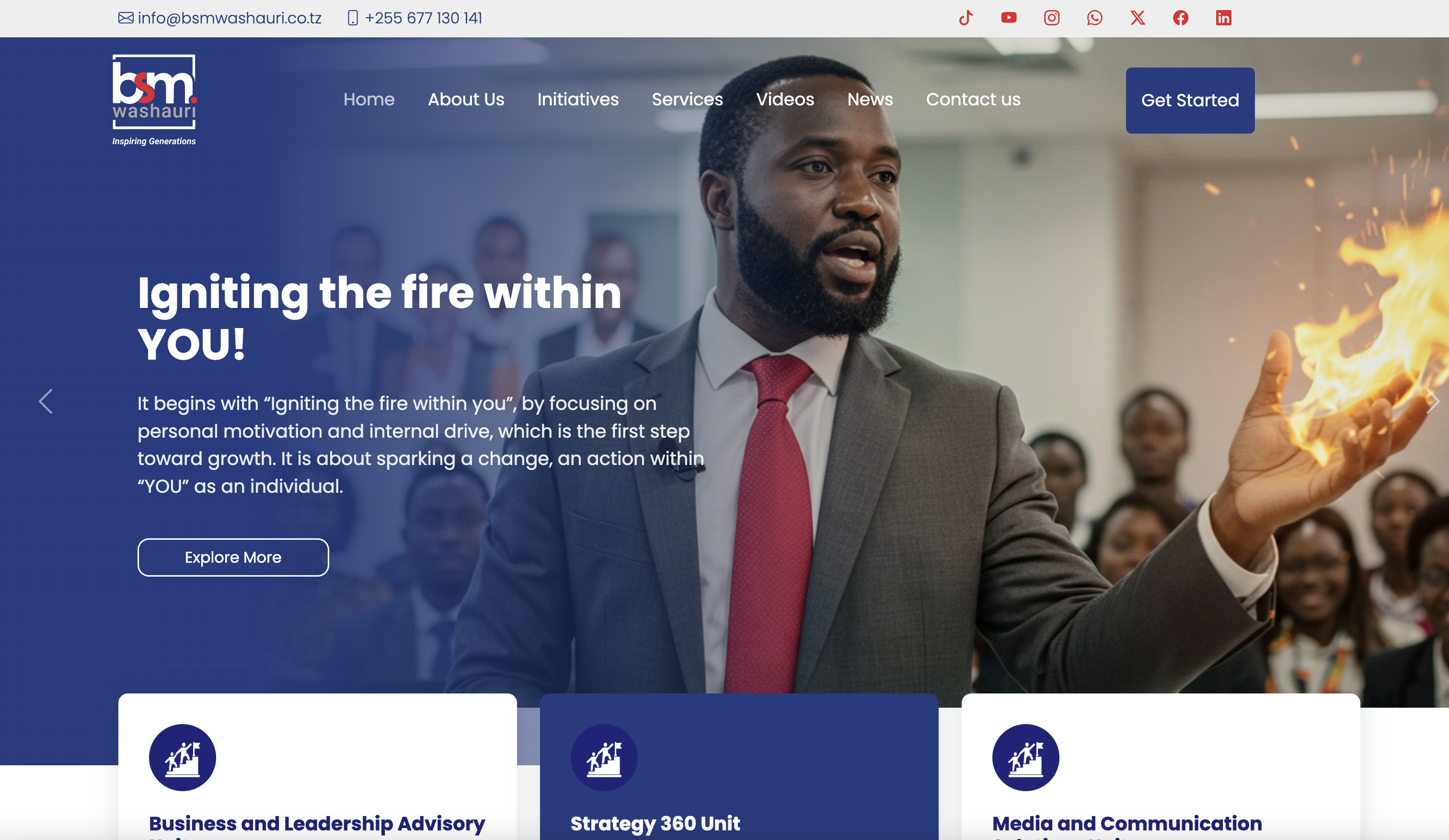This screenshot has width=1449, height=840.
Task: Open the X (Twitter) icon
Action: click(x=1138, y=18)
